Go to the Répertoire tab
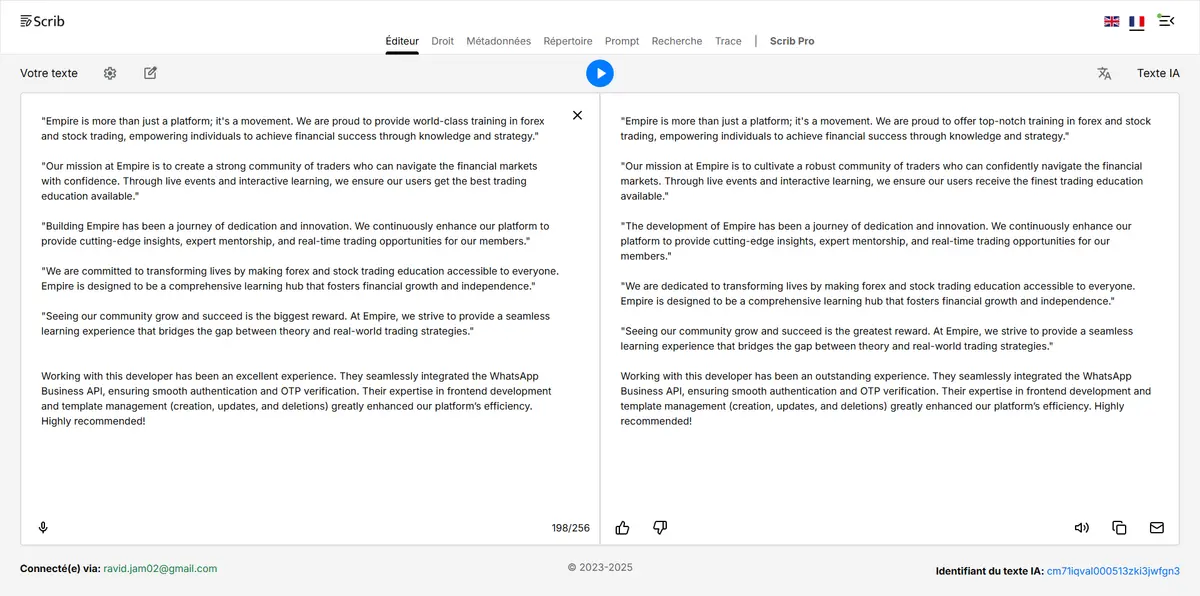 (568, 41)
